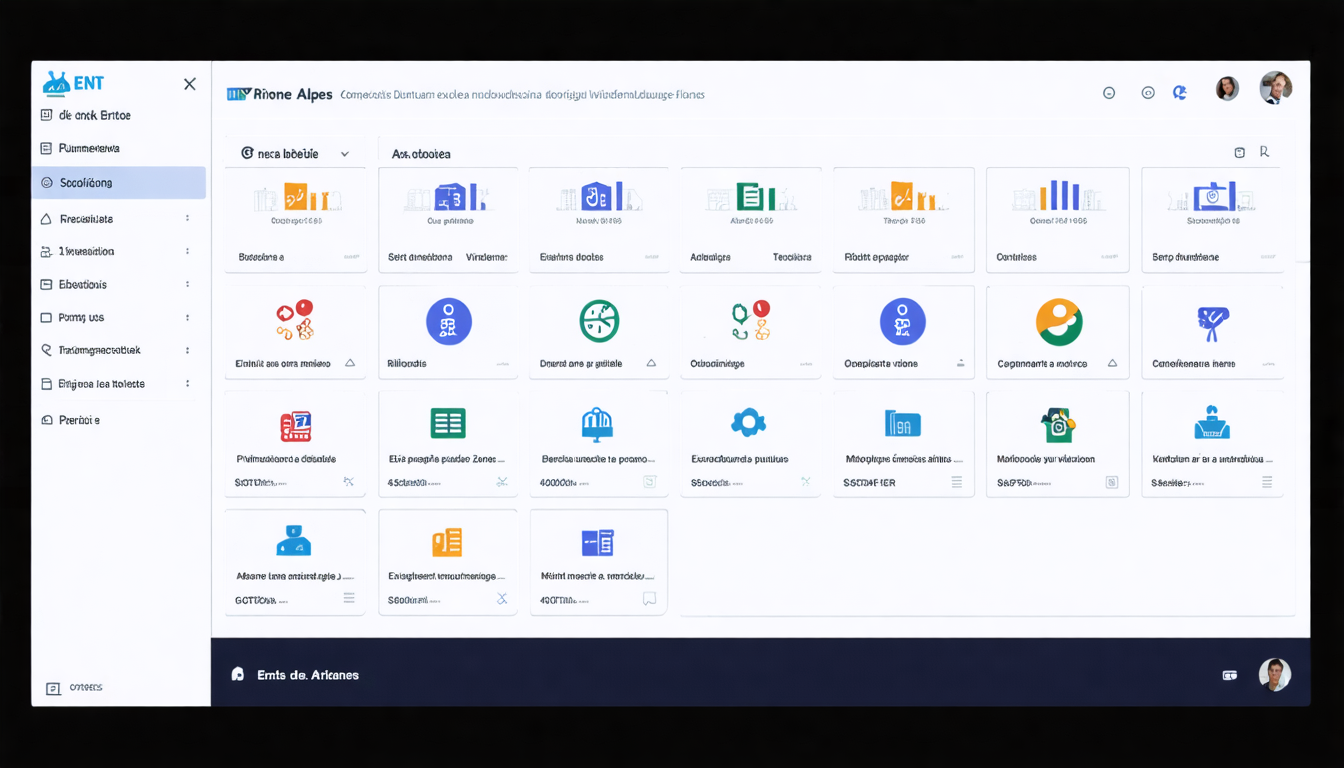Expand options beside 'Tradomgnectotiek' in sidebar
1344x768 pixels.
pos(187,350)
